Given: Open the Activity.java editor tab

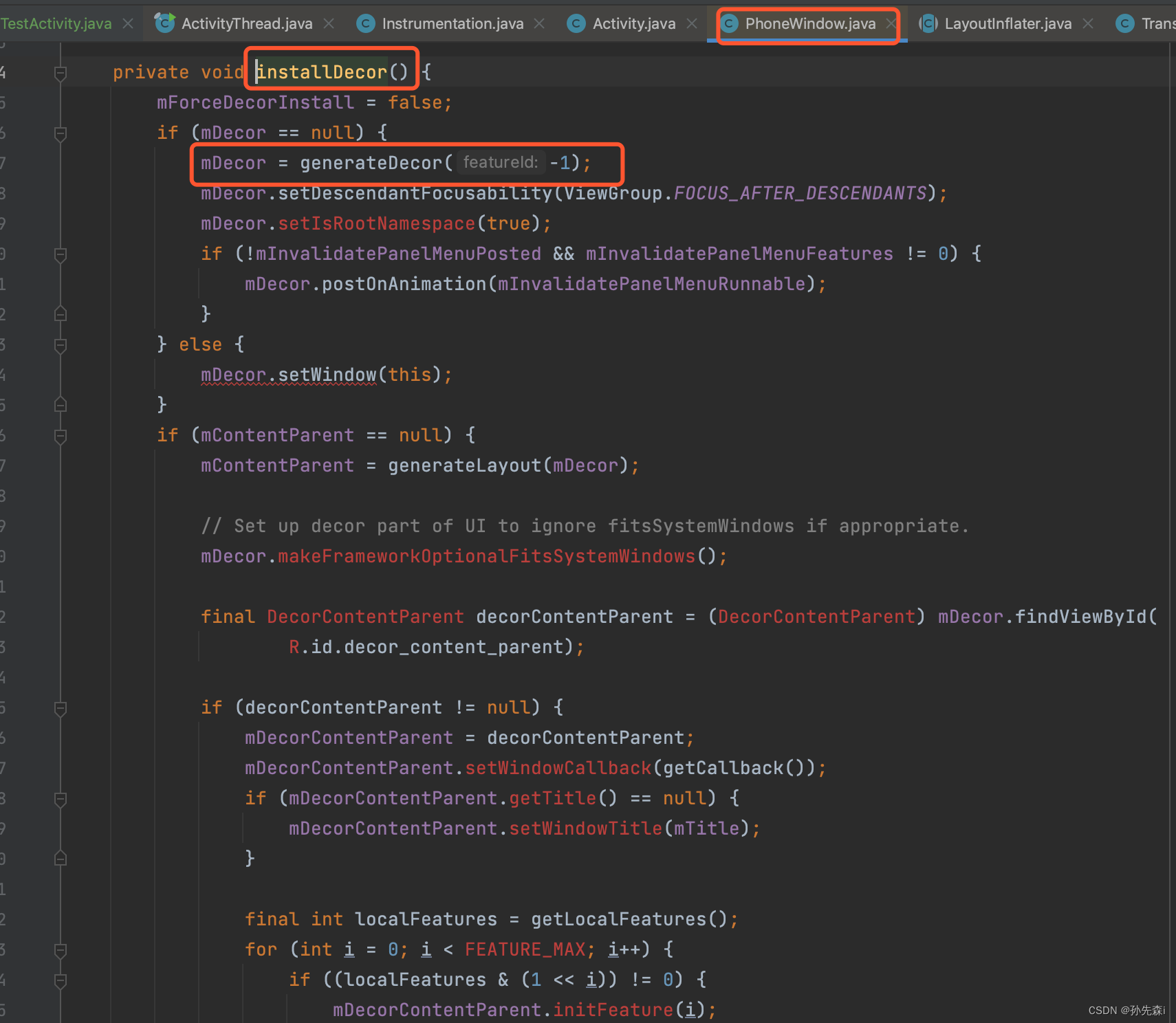Looking at the screenshot, I should (x=633, y=23).
